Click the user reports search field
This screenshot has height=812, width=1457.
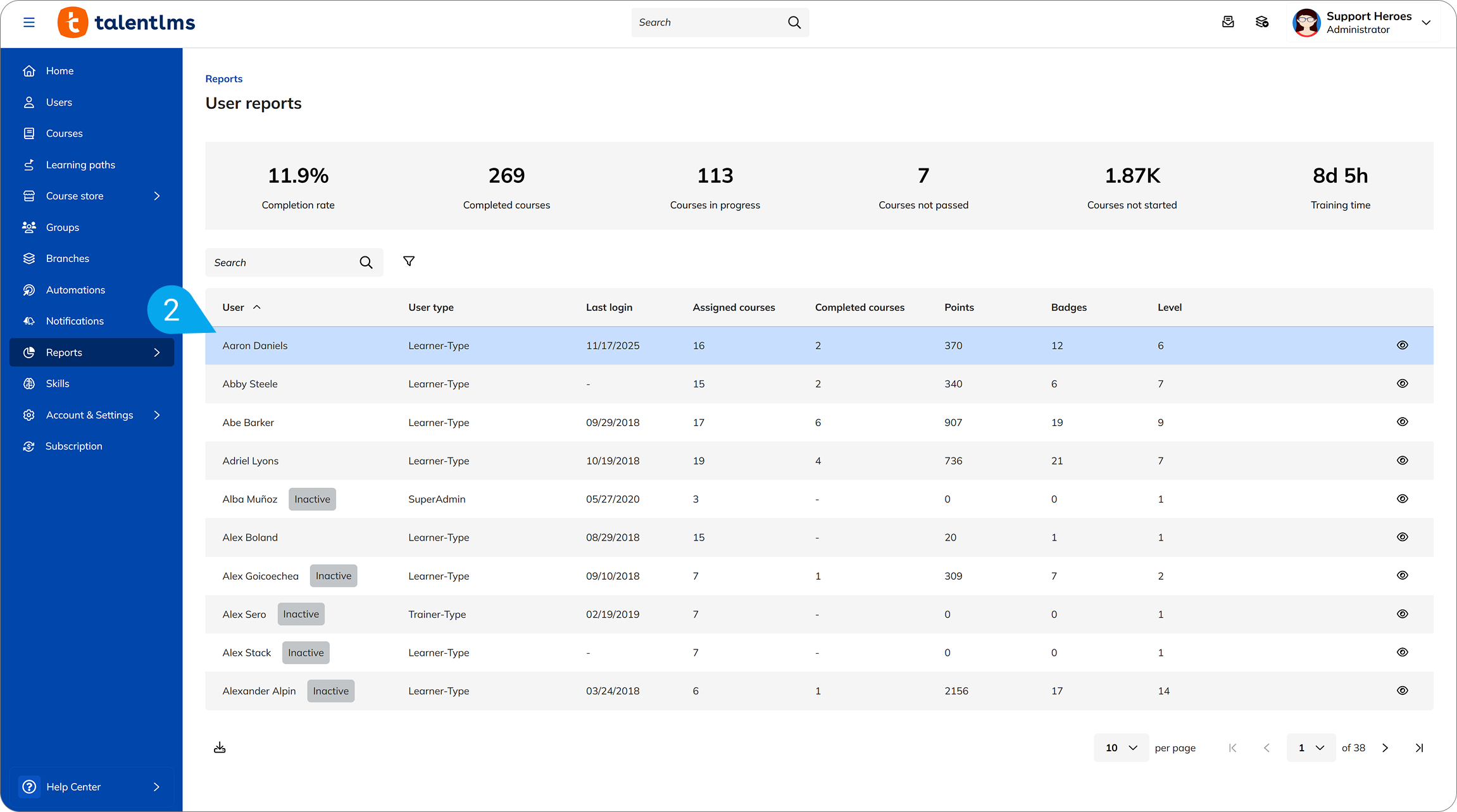285,262
